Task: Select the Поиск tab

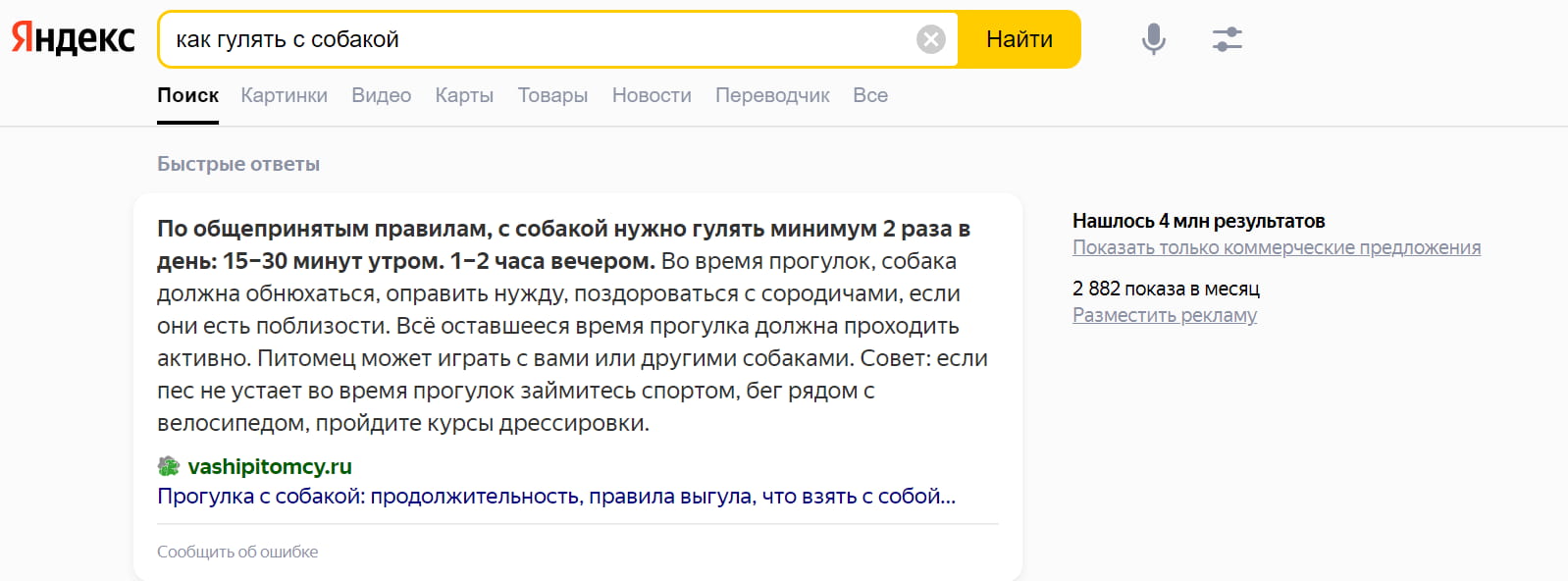Action: (187, 95)
